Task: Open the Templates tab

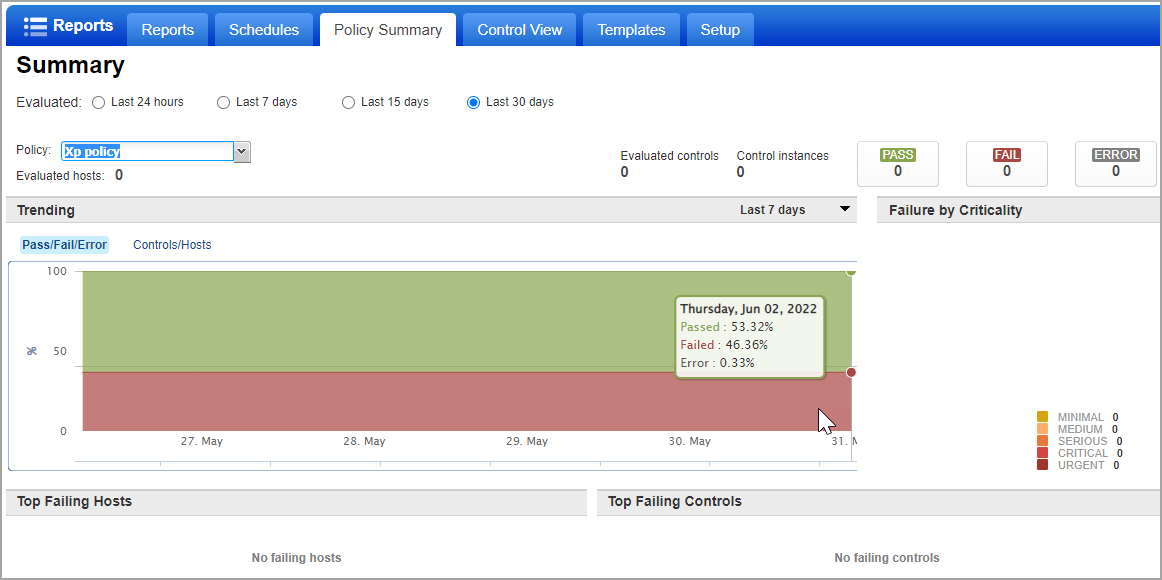Action: (631, 29)
